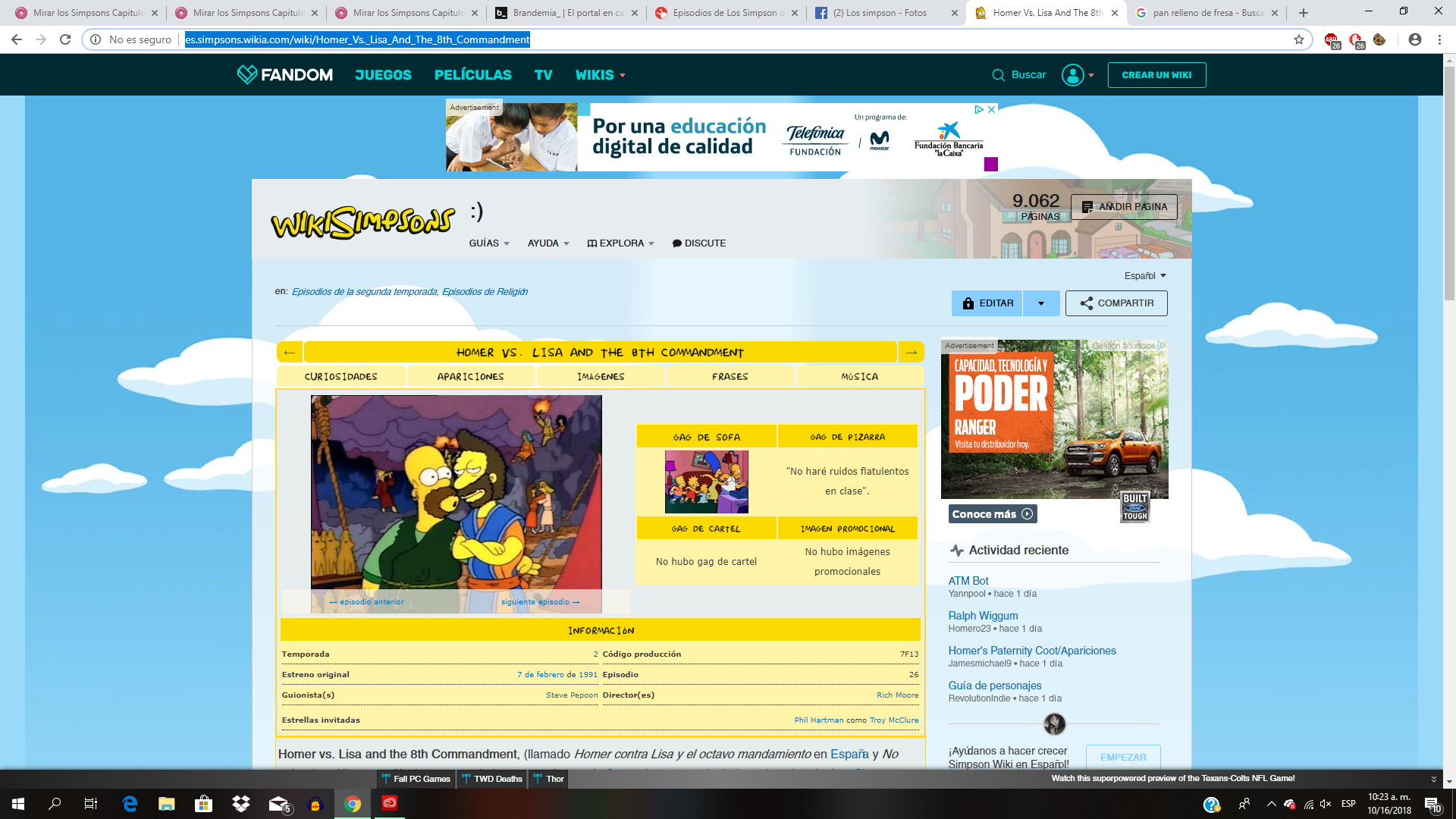This screenshot has height=819, width=1456.
Task: Close the Telefónica advertisement X icon
Action: 991,110
